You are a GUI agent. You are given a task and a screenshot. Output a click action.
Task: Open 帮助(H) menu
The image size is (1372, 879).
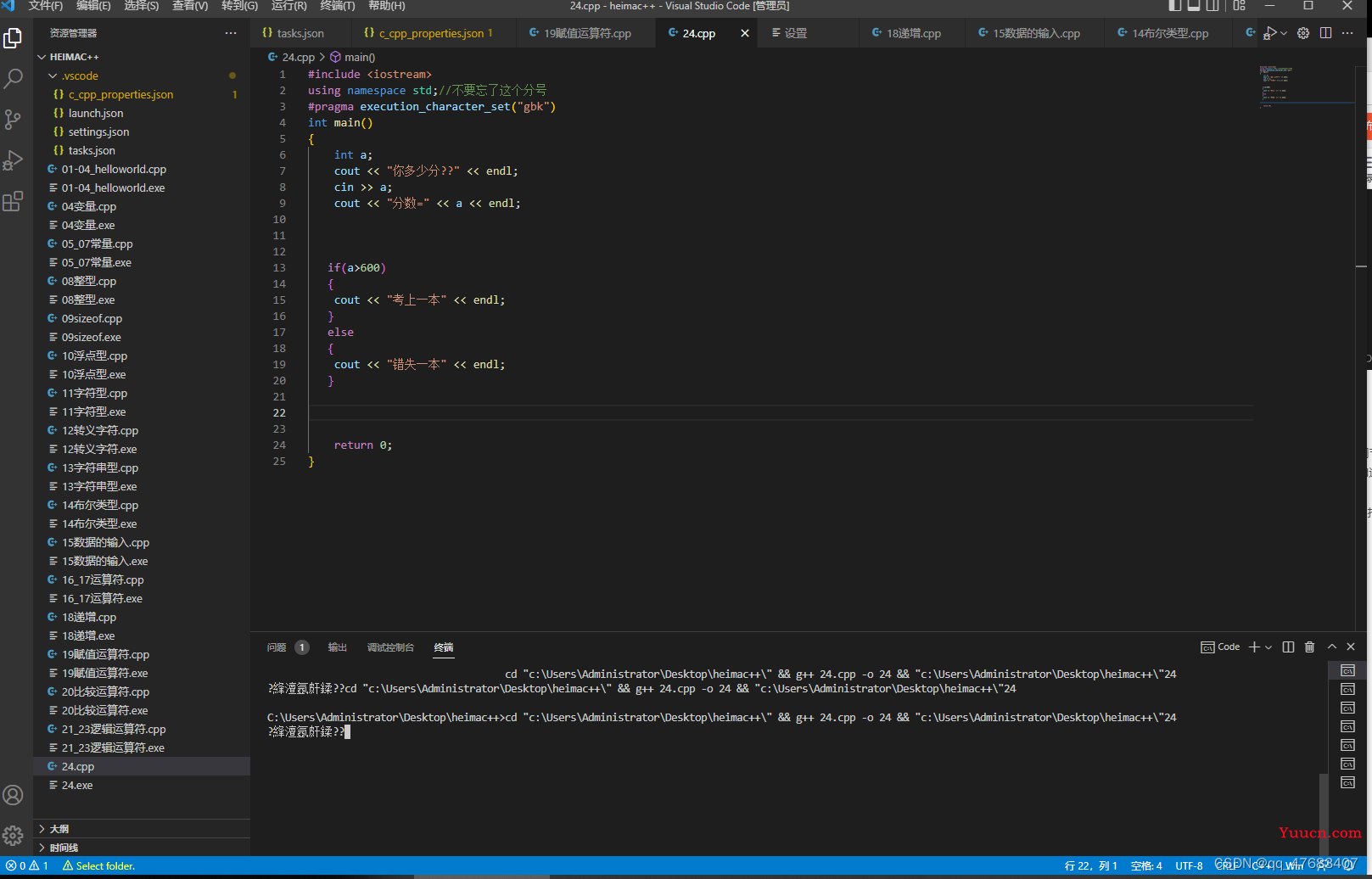click(x=386, y=6)
